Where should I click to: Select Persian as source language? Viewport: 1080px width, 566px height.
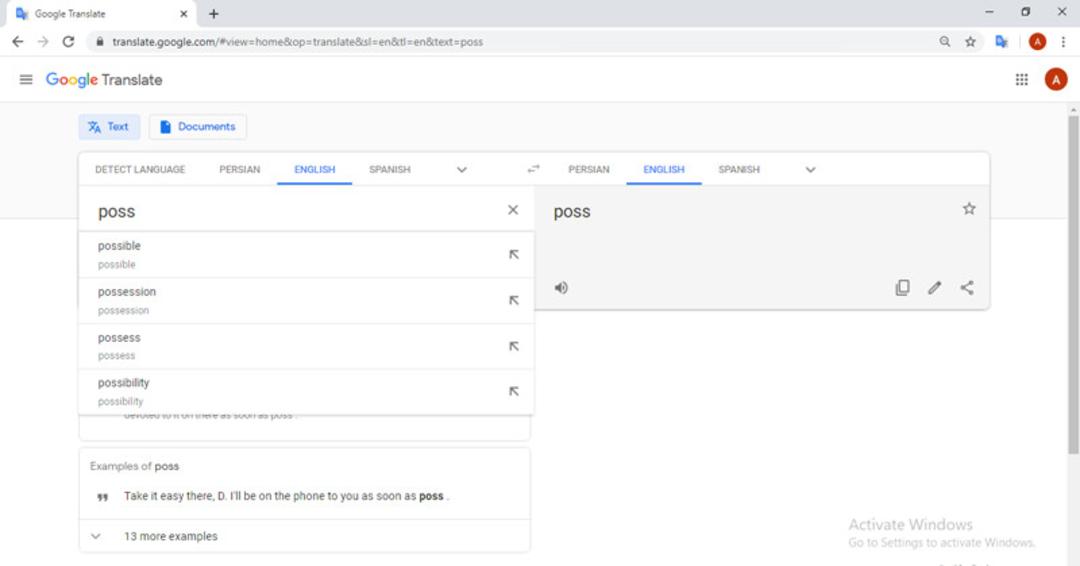point(240,169)
